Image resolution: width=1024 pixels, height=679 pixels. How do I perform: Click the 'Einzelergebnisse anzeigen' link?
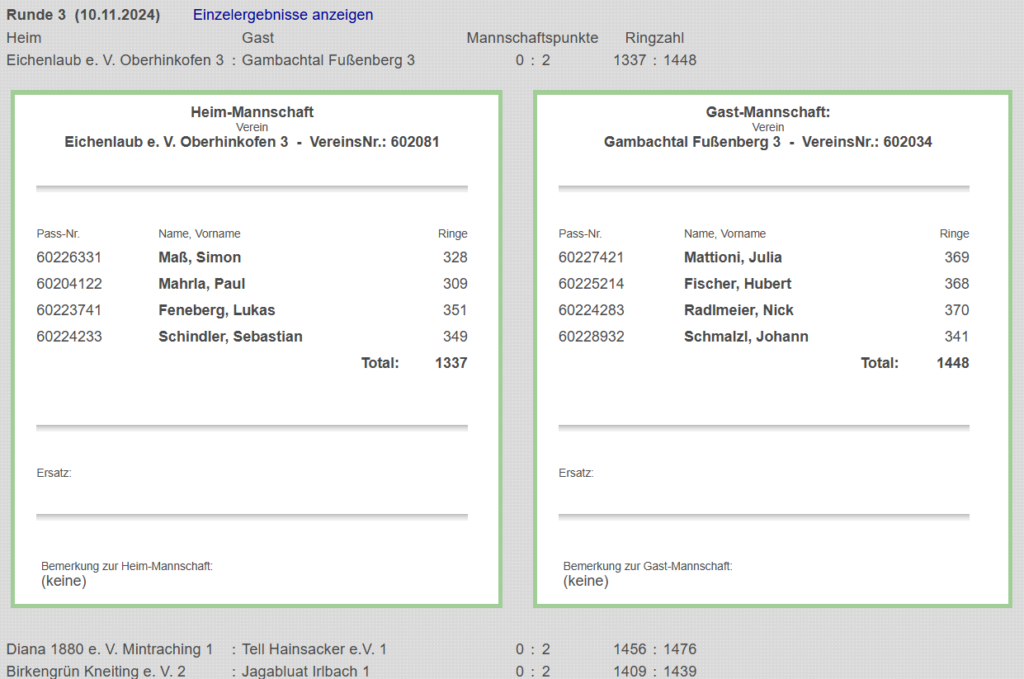click(x=283, y=15)
